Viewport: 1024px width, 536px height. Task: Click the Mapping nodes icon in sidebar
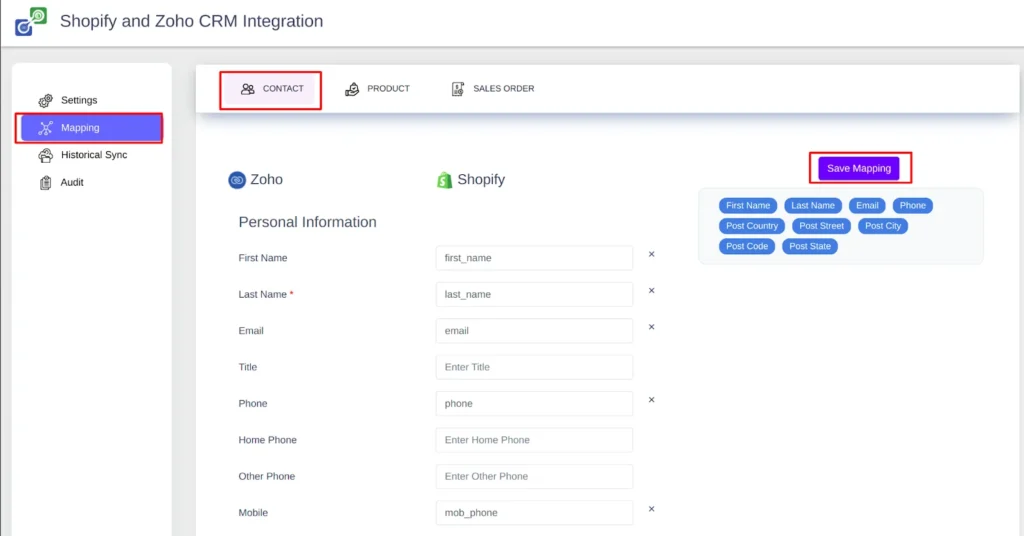pos(45,128)
